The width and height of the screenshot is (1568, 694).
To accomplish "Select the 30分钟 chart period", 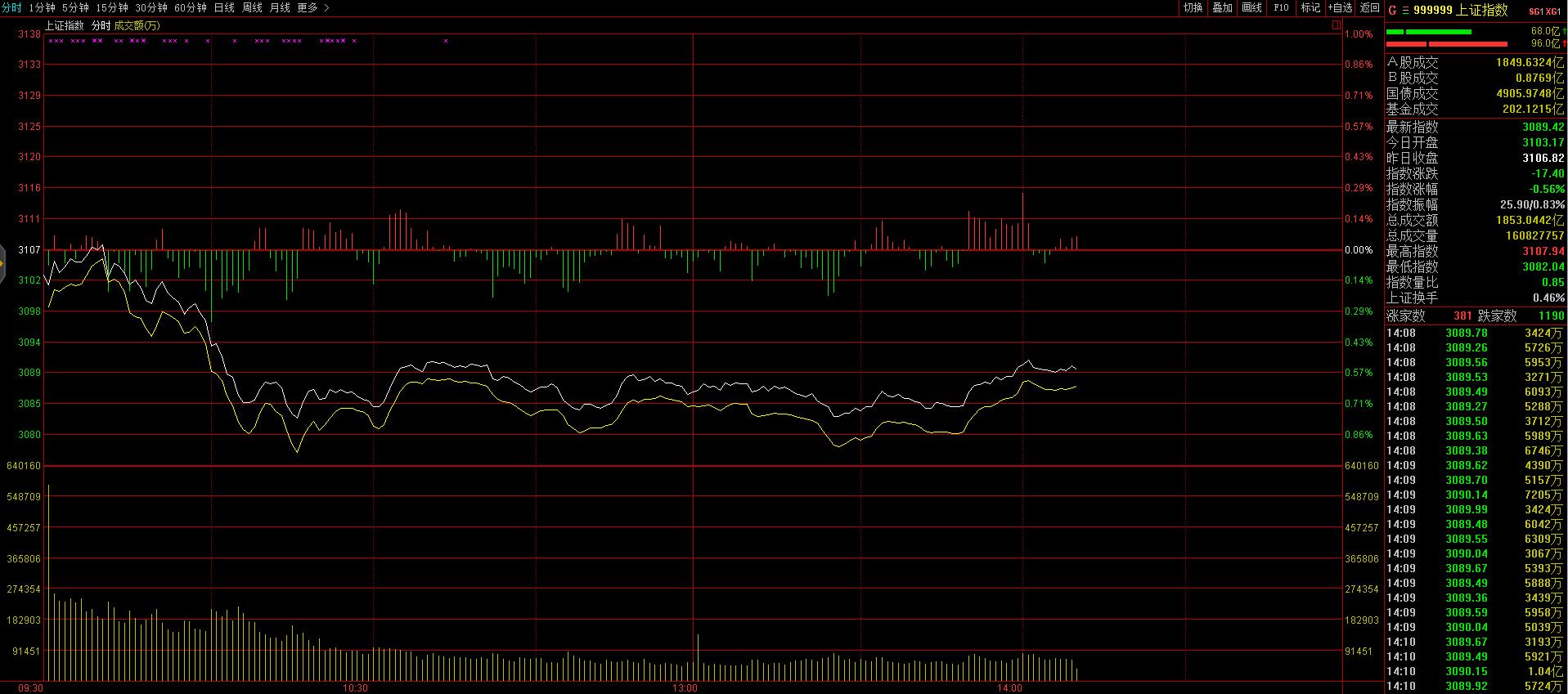I will point(151,7).
